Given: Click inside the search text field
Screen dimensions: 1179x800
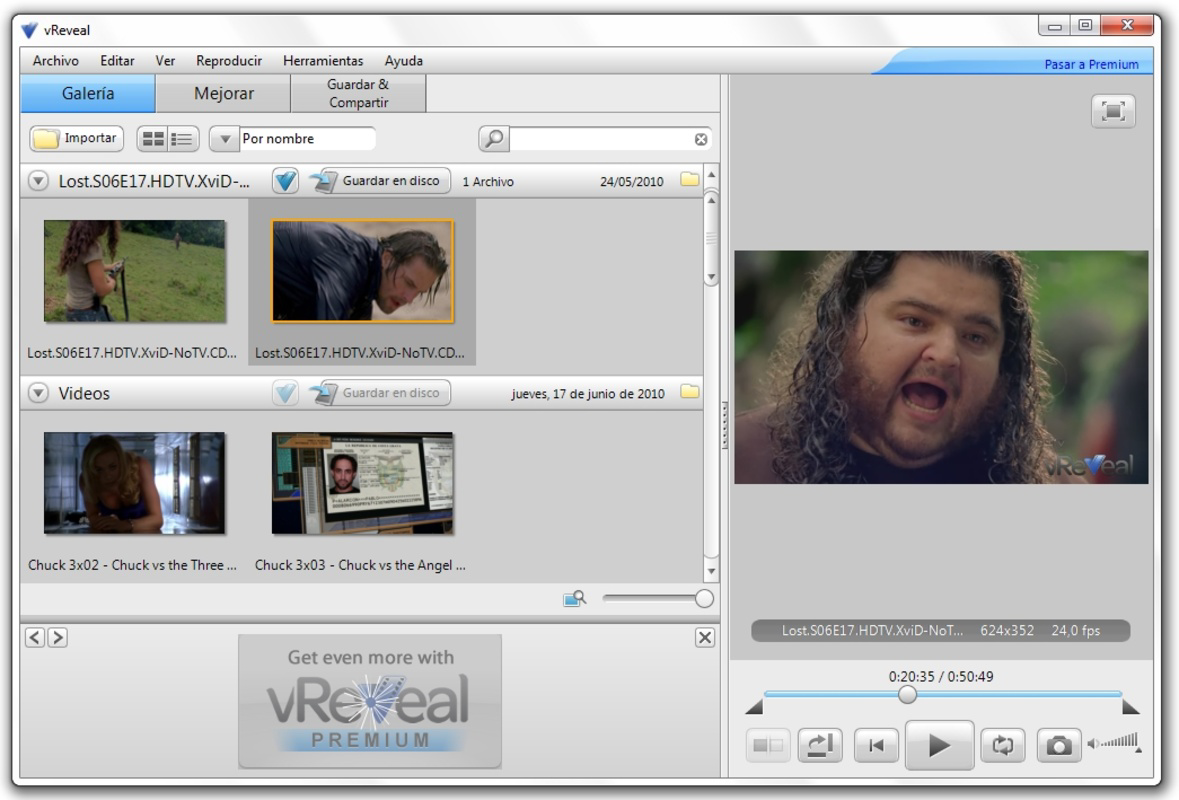Looking at the screenshot, I should click(x=602, y=139).
